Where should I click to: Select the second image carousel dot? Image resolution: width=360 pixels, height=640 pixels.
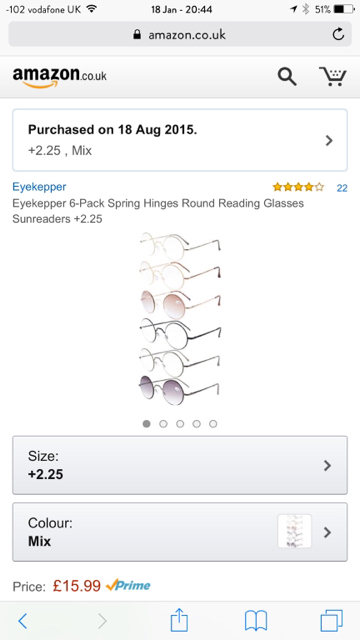(163, 424)
